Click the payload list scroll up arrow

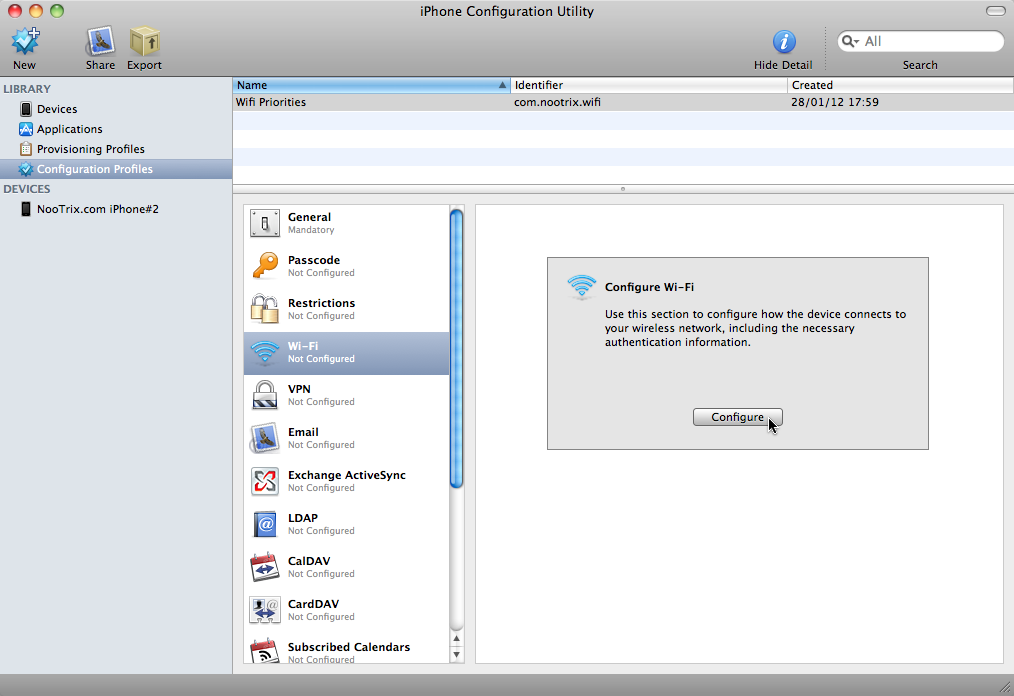coord(457,639)
